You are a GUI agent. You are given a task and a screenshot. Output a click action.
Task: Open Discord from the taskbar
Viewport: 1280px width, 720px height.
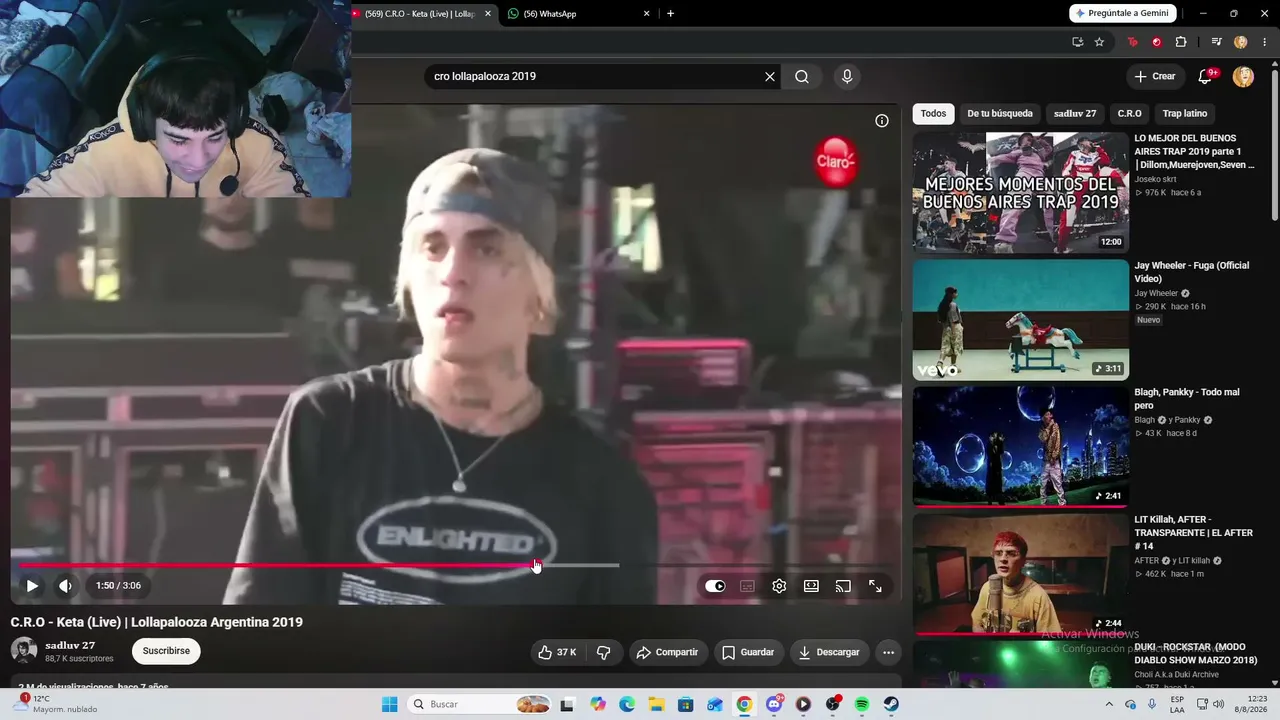[x=774, y=704]
